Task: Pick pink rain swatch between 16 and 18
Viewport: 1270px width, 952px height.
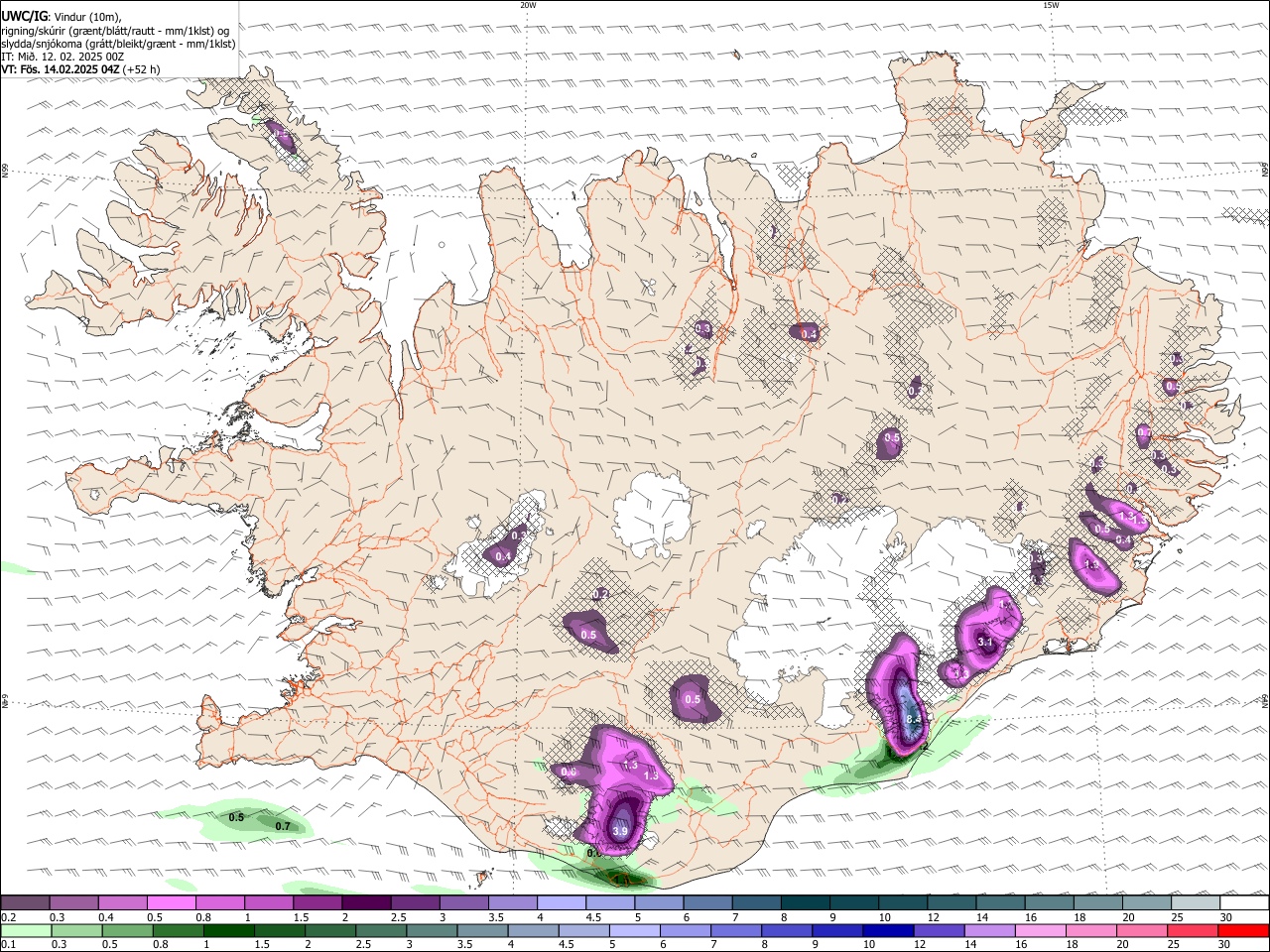Action: pyautogui.click(x=1040, y=930)
